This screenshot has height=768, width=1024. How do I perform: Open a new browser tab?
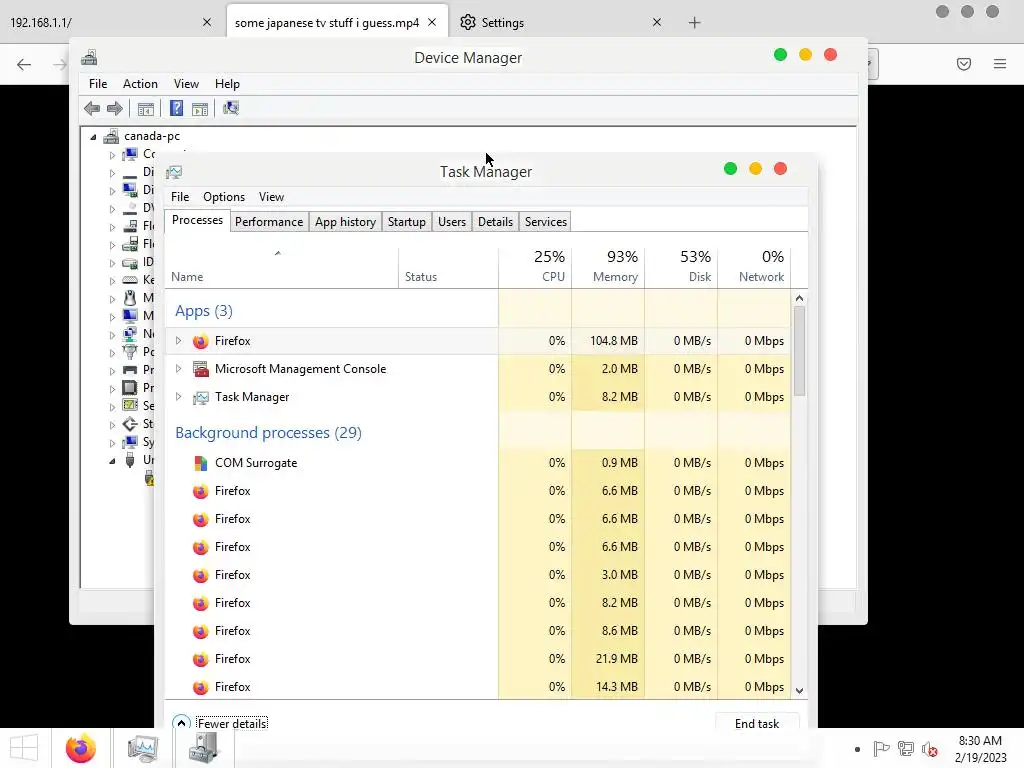[694, 23]
